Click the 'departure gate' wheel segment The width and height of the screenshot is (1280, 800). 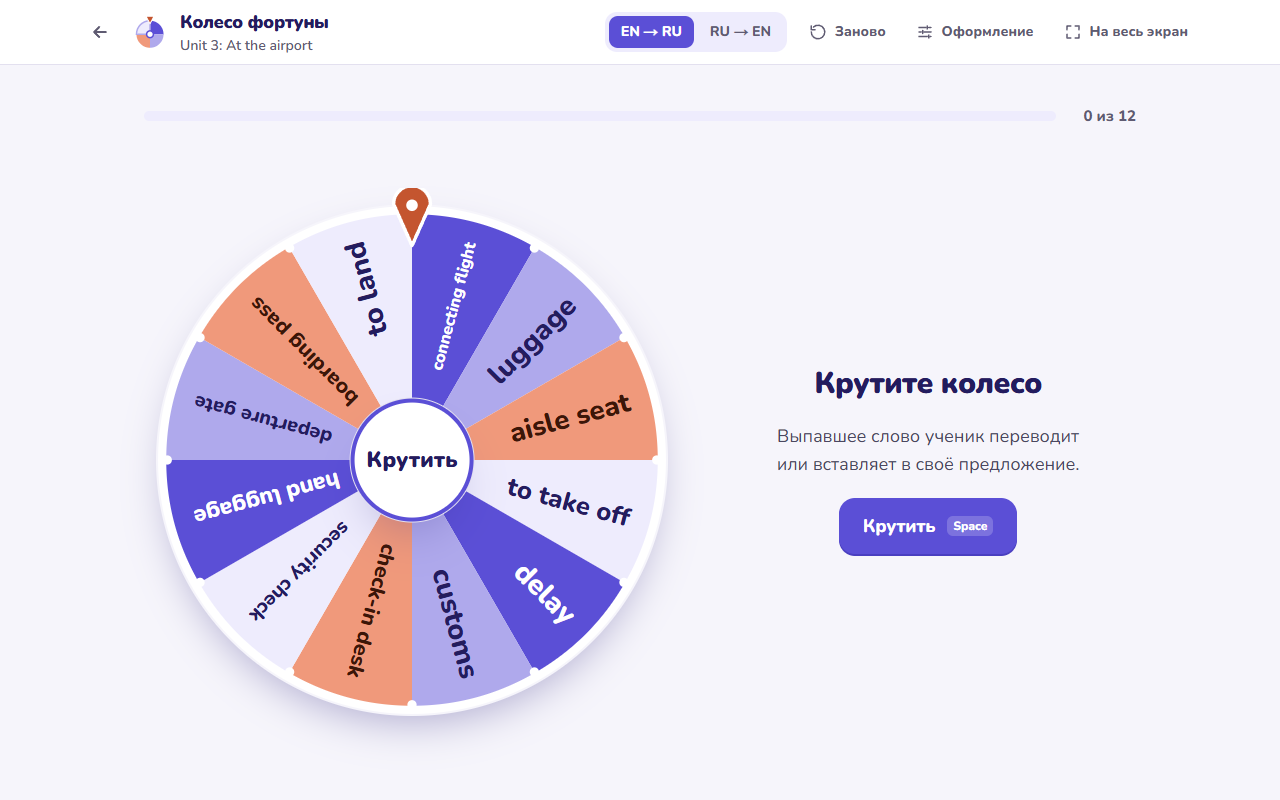point(263,418)
